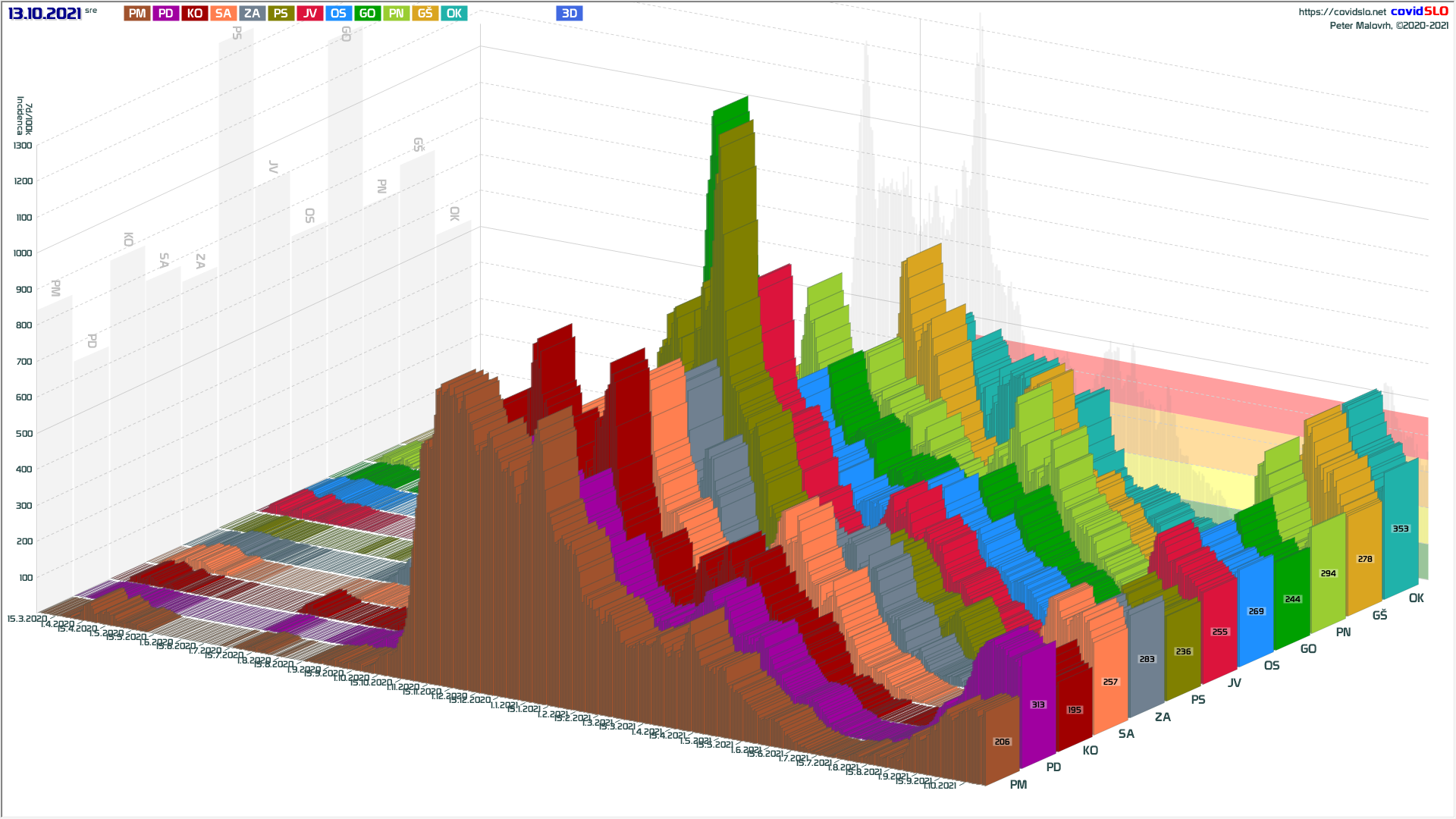This screenshot has height=819, width=1456.
Task: Toggle the OK teal legend button
Action: 453,14
